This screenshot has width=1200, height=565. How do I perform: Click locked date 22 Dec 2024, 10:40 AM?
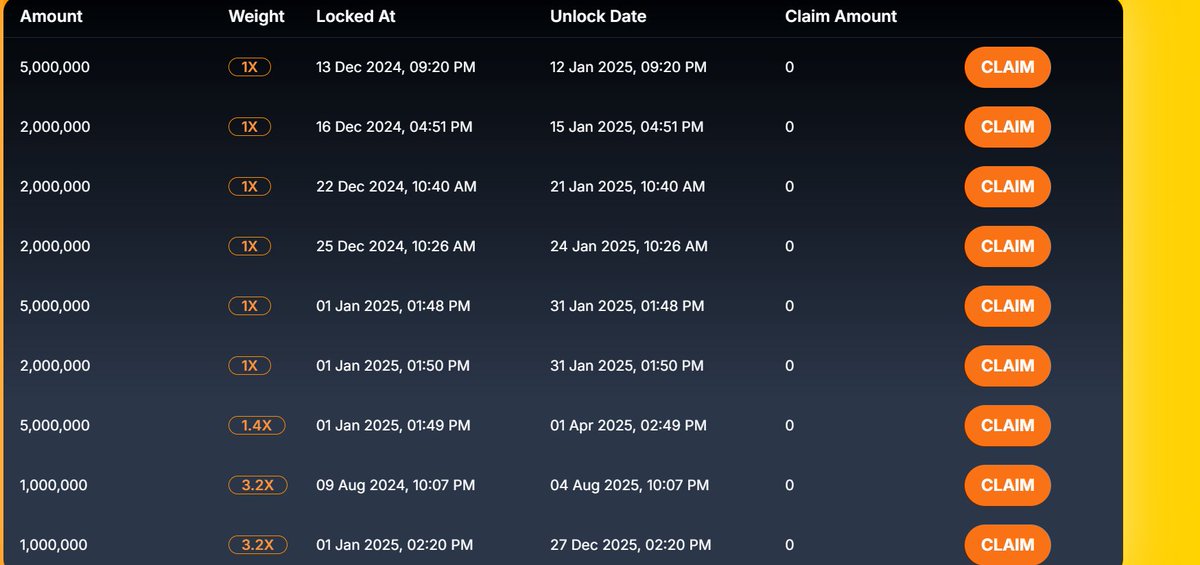pyautogui.click(x=397, y=187)
